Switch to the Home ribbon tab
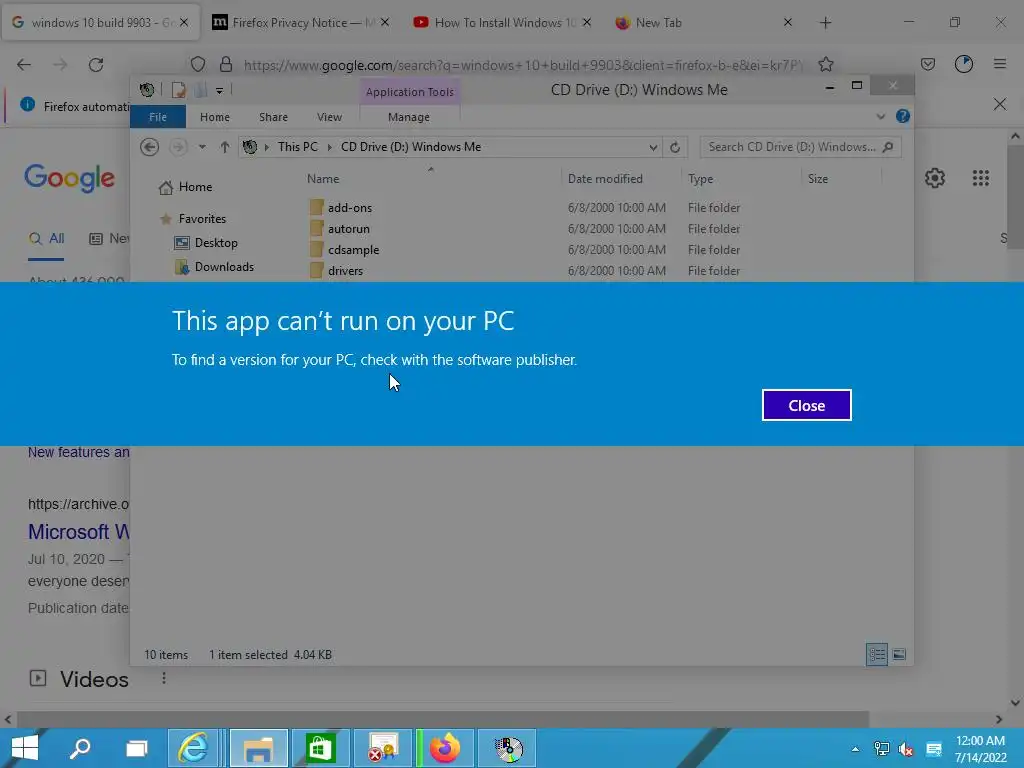The image size is (1024, 768). pyautogui.click(x=215, y=117)
